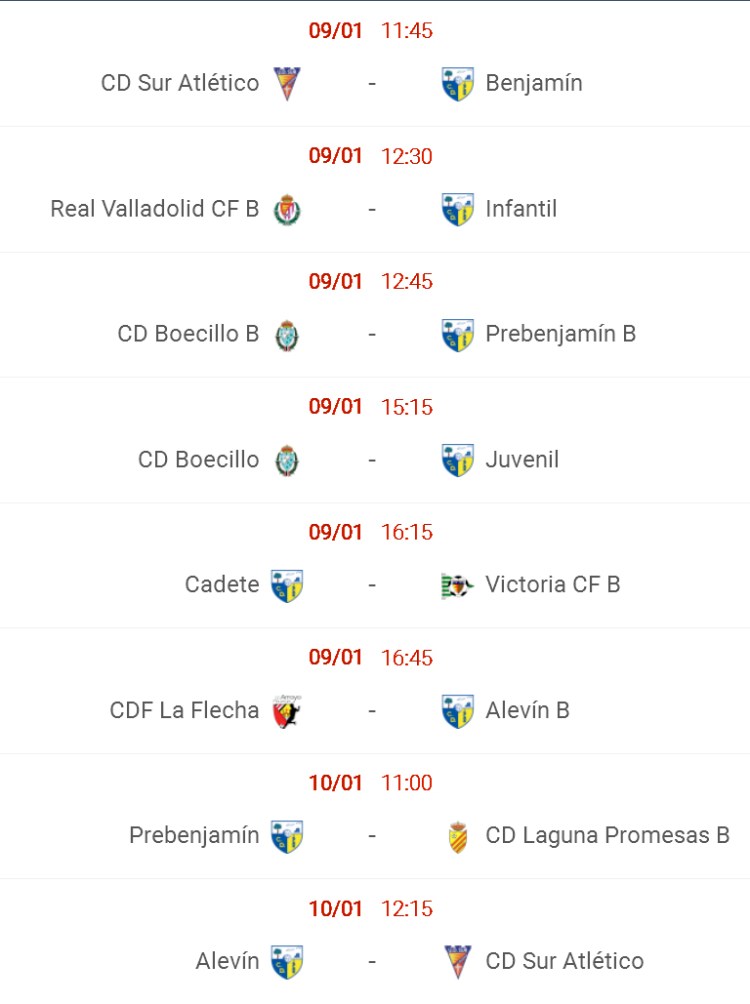
Task: Select the Real Valladolid CF B badge
Action: (x=289, y=207)
